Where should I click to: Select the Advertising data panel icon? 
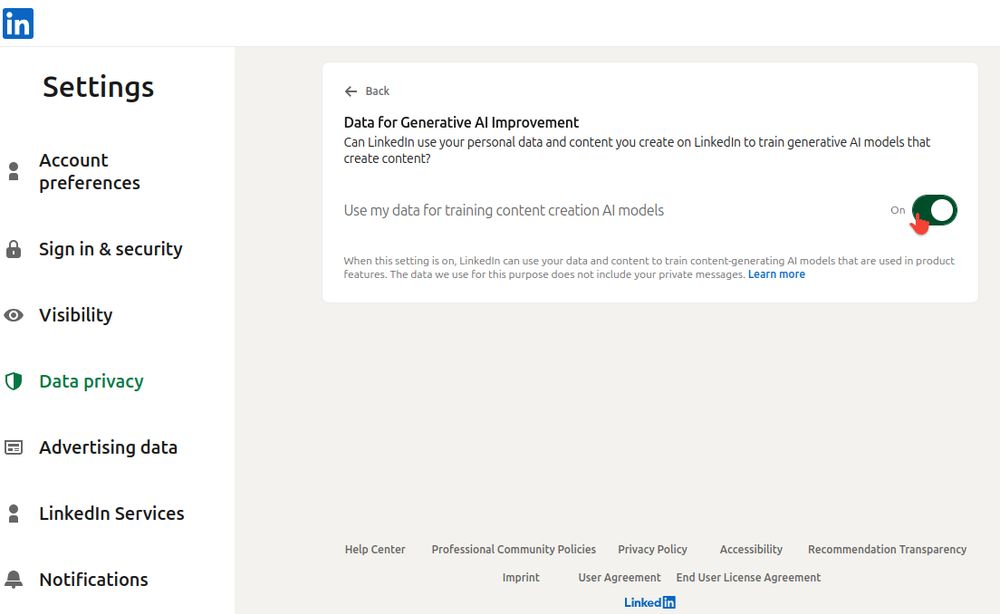15,447
